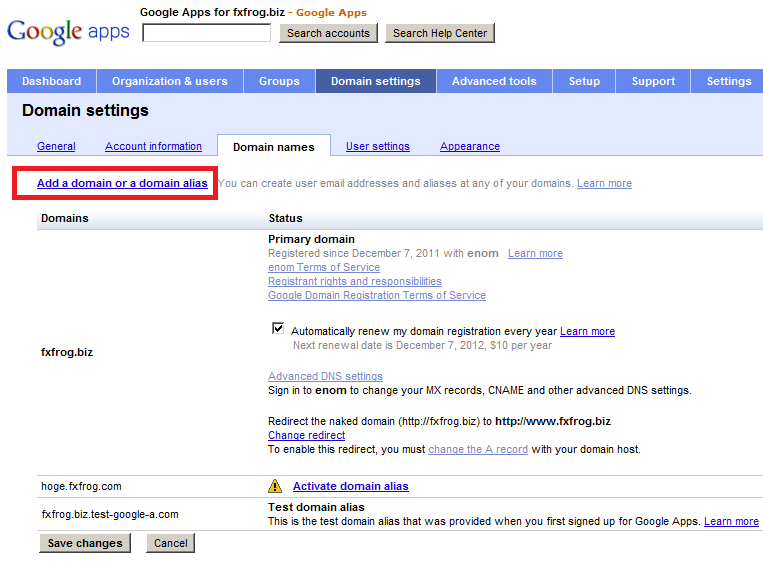Focus the account search text field
Image resolution: width=763 pixels, height=571 pixels.
[207, 33]
